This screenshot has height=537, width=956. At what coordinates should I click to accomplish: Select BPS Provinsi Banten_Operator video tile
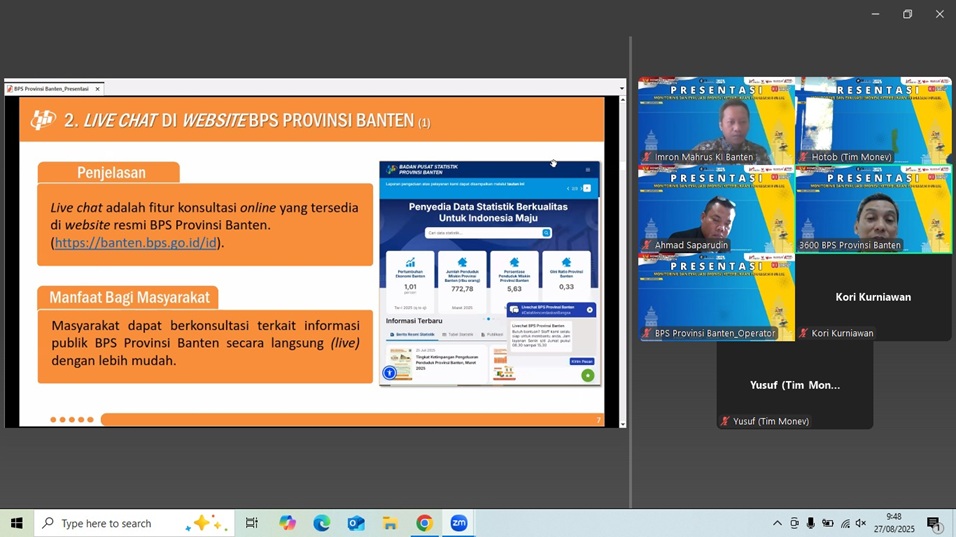click(x=716, y=297)
